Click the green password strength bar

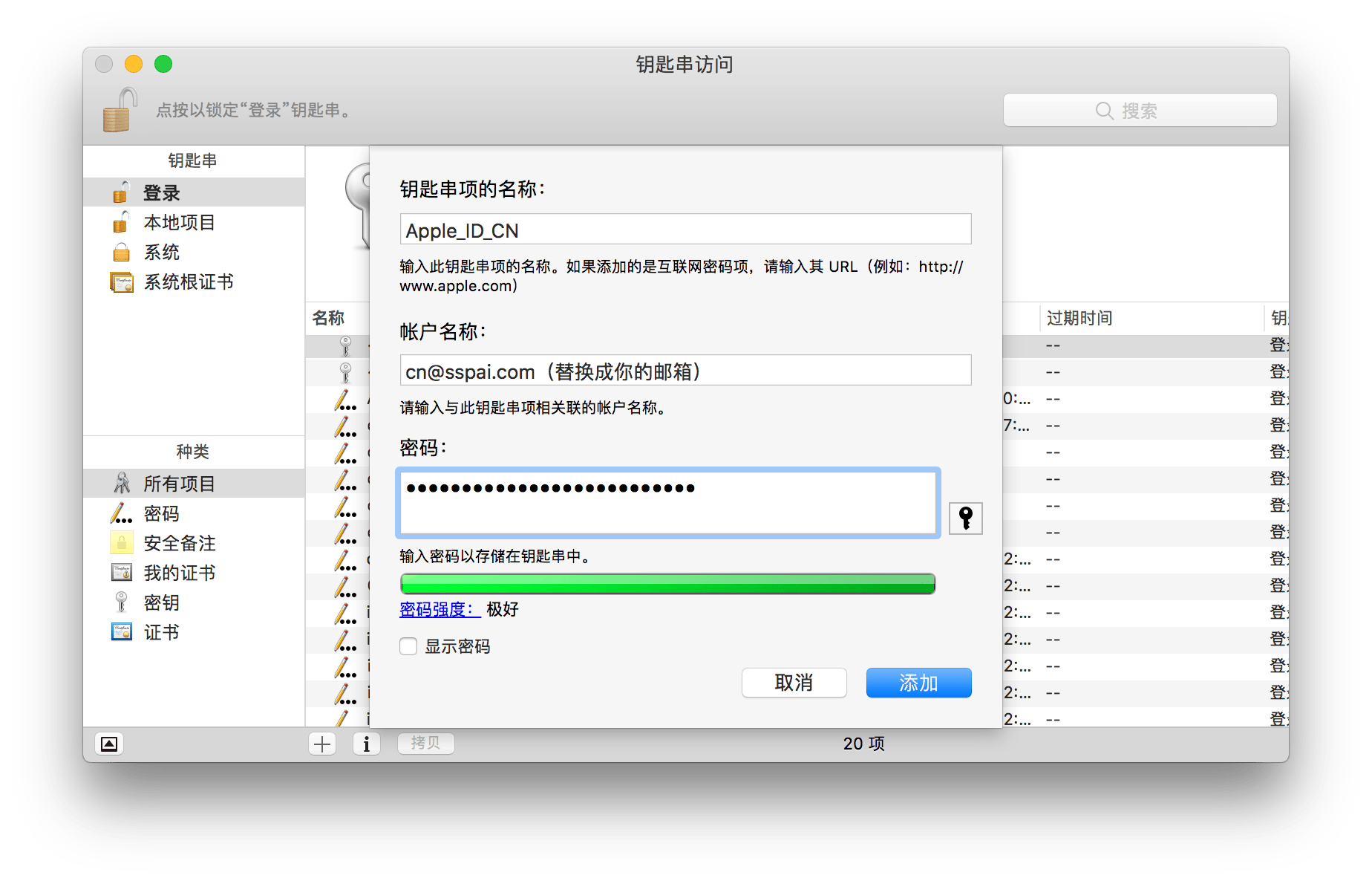point(667,584)
